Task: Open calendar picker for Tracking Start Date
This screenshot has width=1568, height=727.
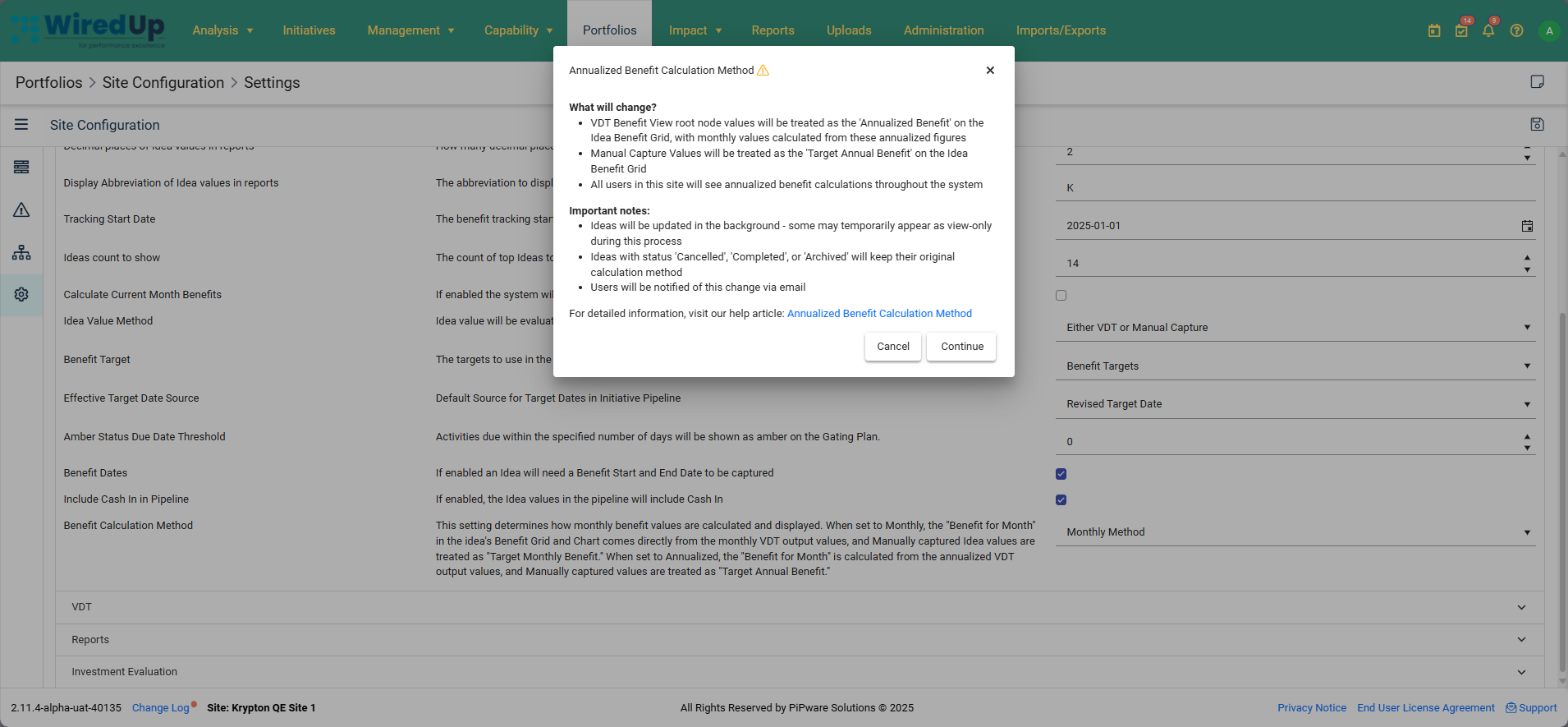Action: coord(1527,226)
